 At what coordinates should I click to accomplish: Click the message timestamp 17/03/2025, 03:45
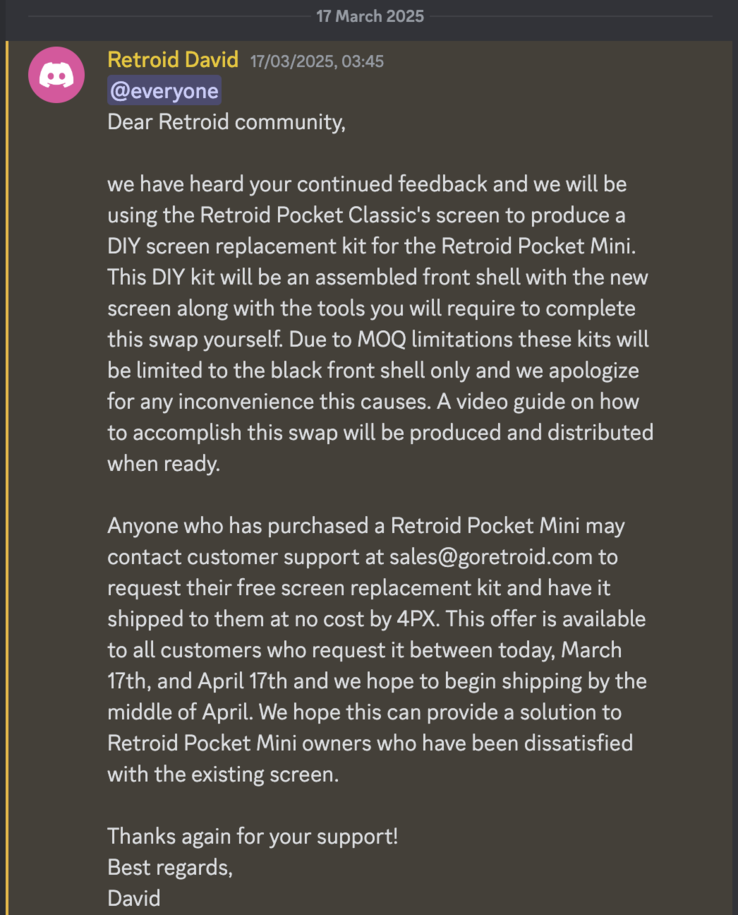317,61
